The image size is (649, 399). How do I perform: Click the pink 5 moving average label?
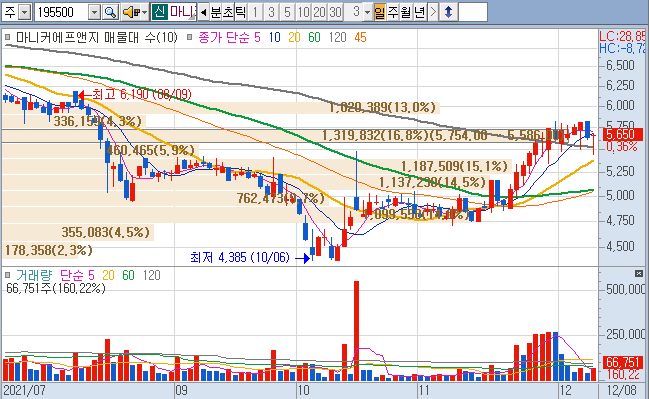click(257, 38)
